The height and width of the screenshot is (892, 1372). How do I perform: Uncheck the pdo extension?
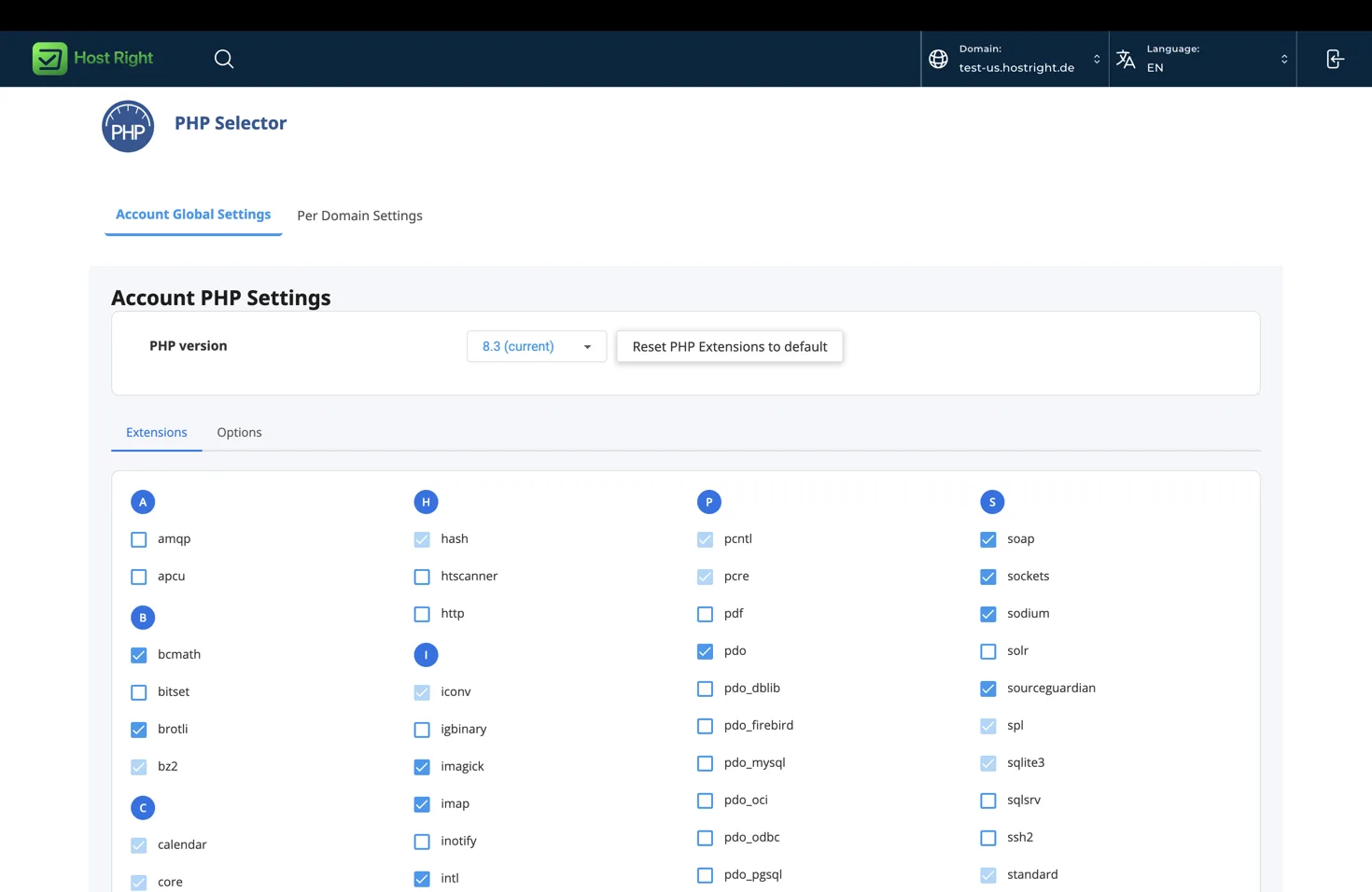click(706, 651)
